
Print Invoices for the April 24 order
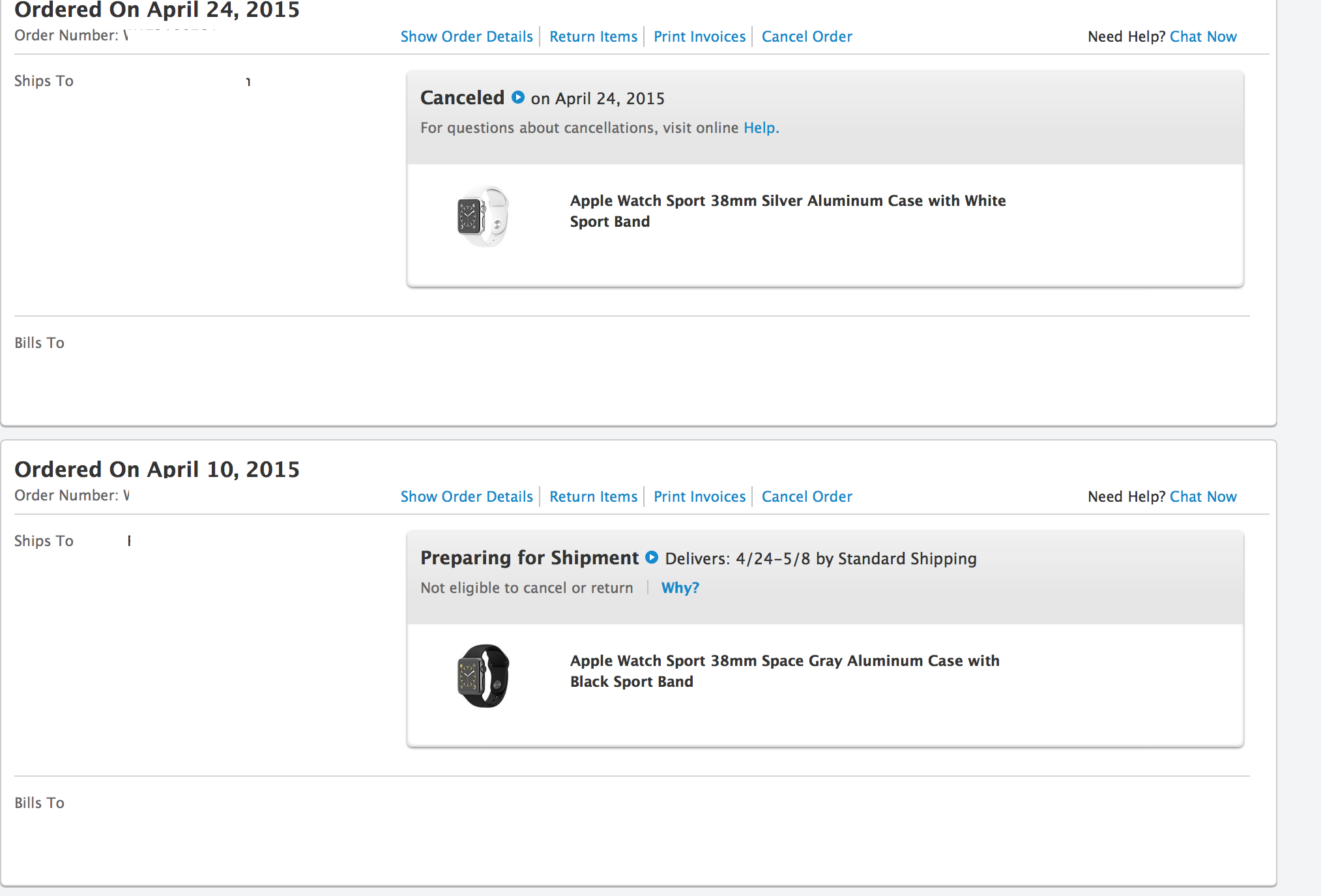click(699, 36)
